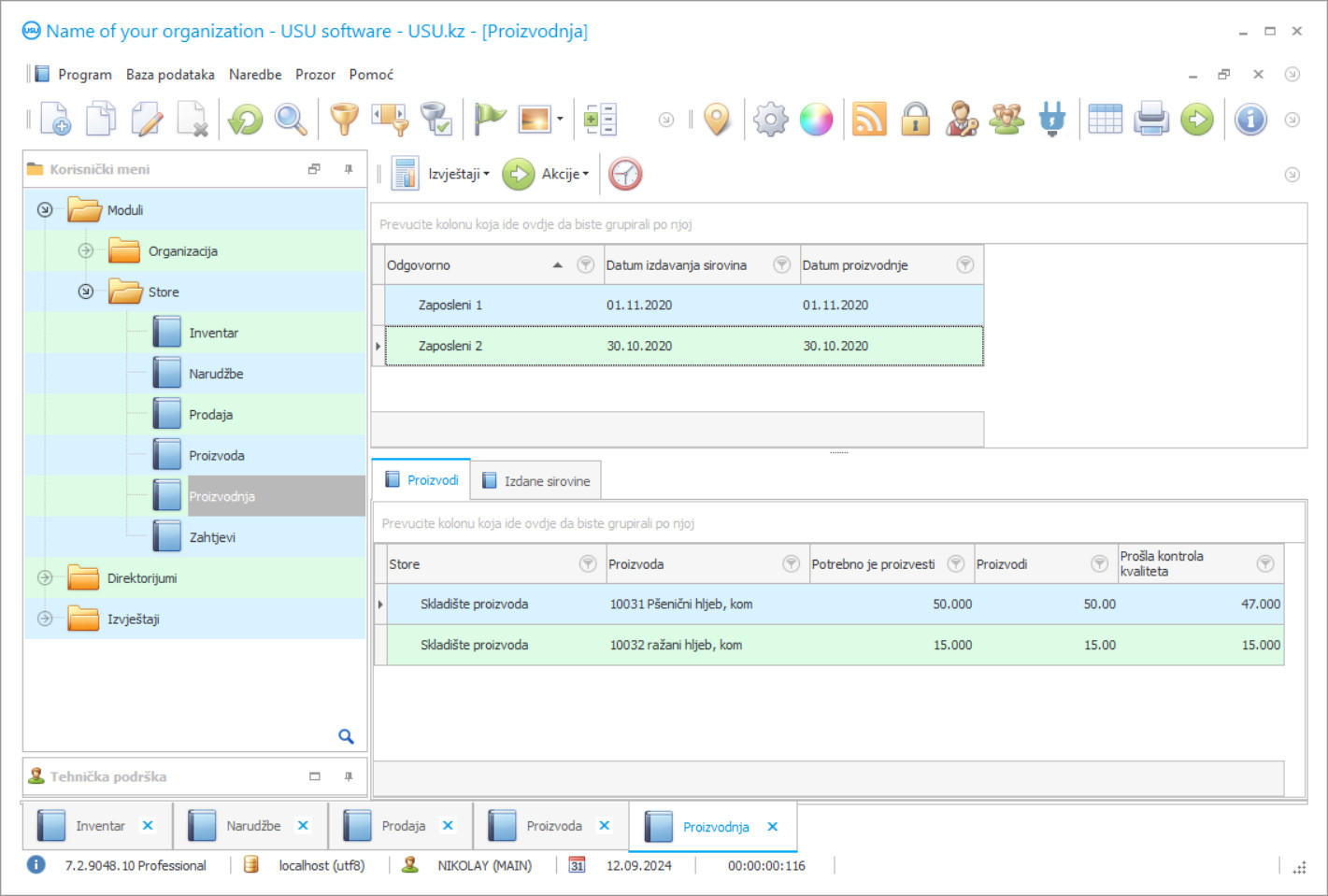Open the magnifier search toolbar icon
The height and width of the screenshot is (896, 1328).
291,120
